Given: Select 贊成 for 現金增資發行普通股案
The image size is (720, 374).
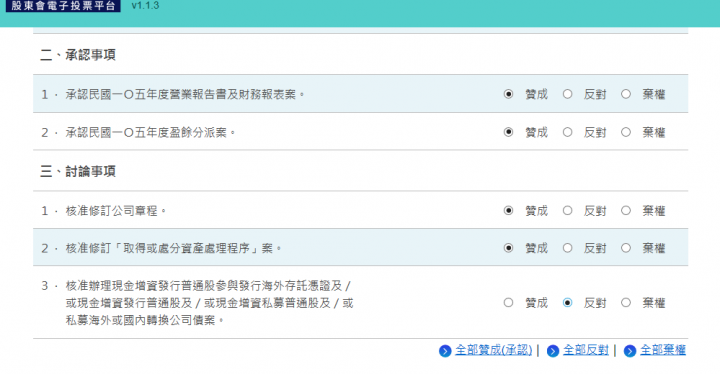Looking at the screenshot, I should (508, 303).
